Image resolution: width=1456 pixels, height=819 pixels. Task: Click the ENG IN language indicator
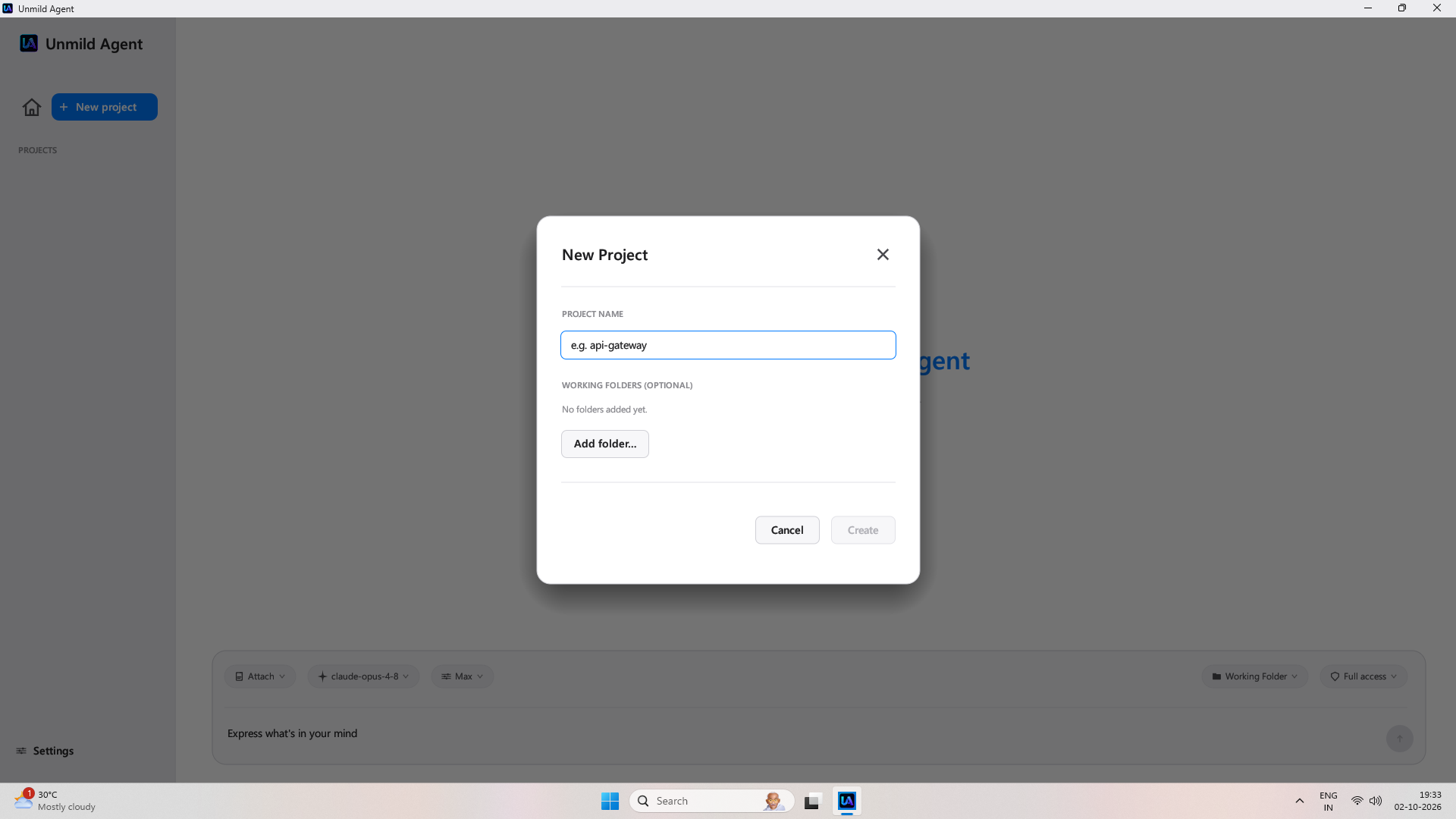pyautogui.click(x=1328, y=801)
